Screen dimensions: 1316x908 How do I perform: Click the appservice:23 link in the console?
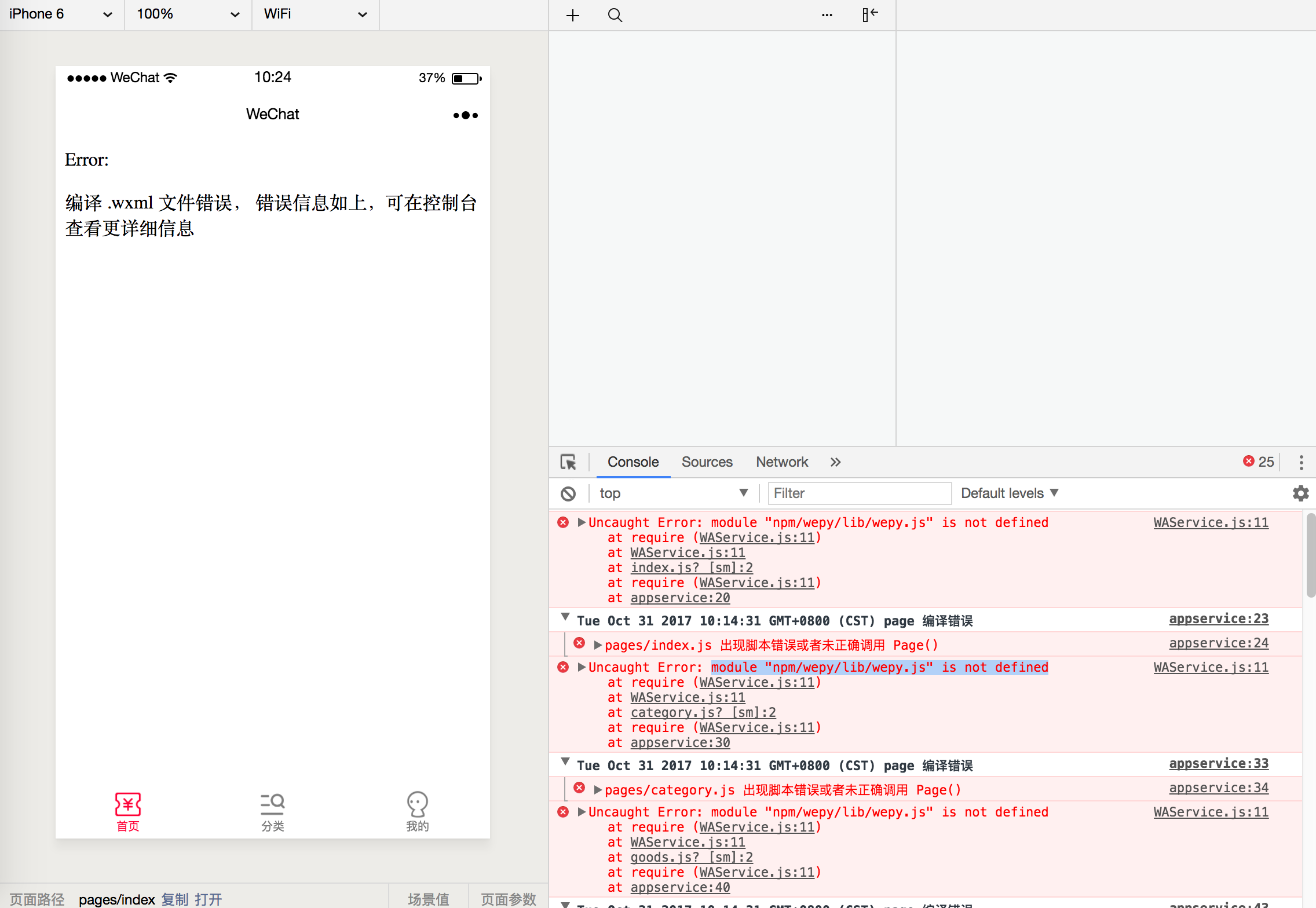click(1219, 618)
